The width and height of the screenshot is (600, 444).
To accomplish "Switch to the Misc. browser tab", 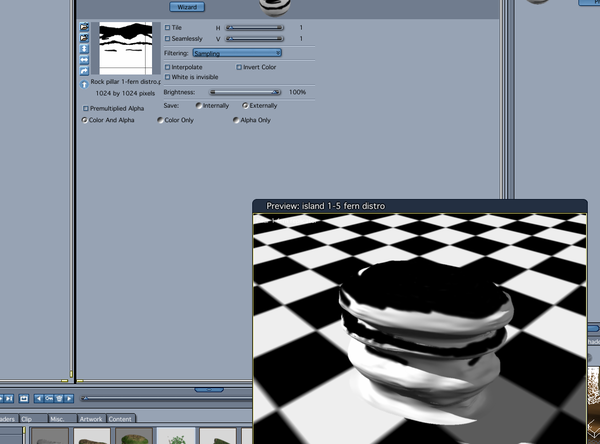I will pos(62,419).
